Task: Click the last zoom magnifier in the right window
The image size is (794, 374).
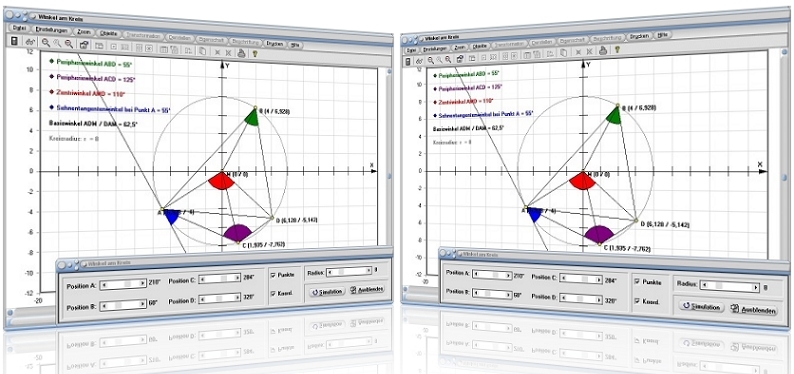Action: pyautogui.click(x=448, y=59)
